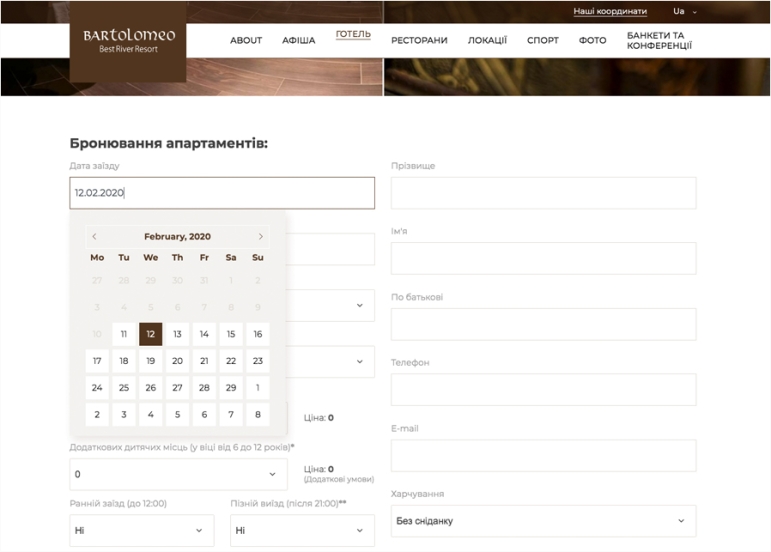Select February 14 in calendar
771x552 pixels.
(204, 334)
